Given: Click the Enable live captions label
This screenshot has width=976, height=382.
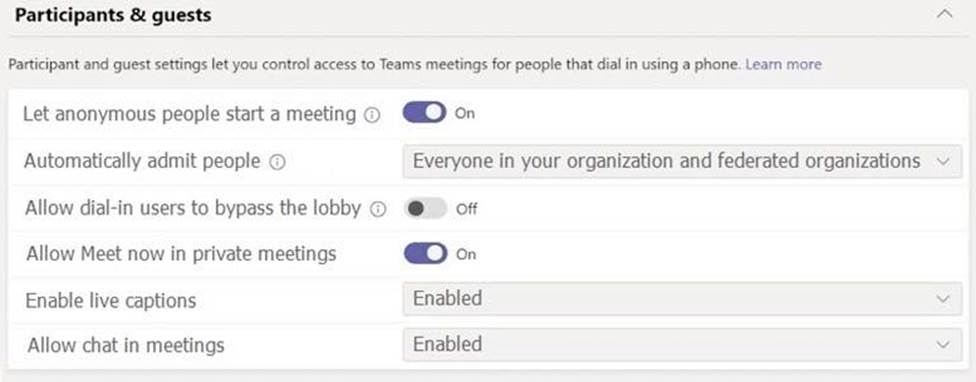Looking at the screenshot, I should [111, 300].
